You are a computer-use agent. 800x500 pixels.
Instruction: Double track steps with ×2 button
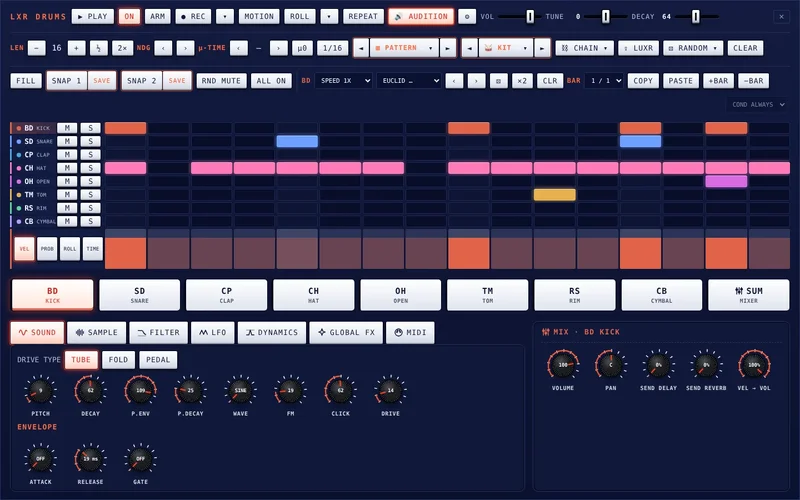coord(522,81)
